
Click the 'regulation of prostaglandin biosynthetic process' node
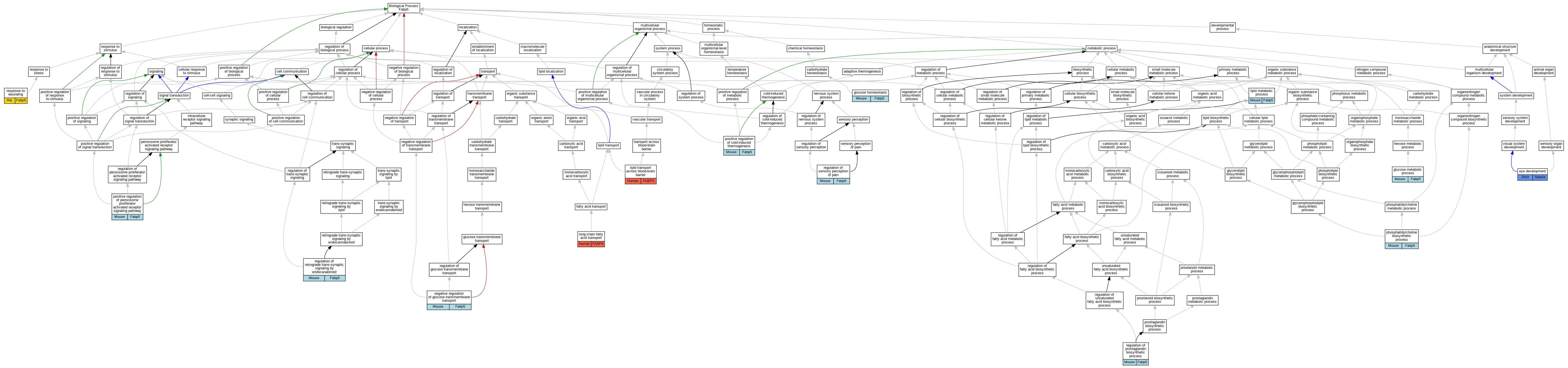[1135, 351]
